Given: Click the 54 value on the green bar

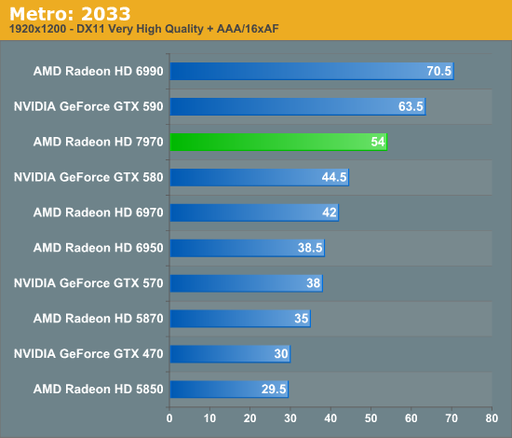Looking at the screenshot, I should click(x=378, y=142).
